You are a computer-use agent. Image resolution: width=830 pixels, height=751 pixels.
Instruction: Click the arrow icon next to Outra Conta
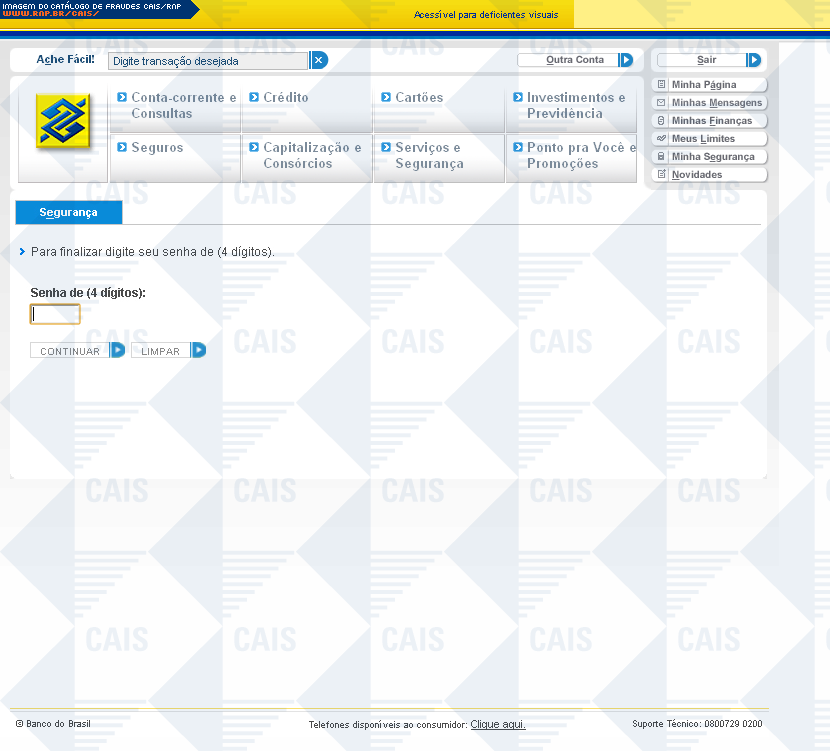click(x=626, y=60)
